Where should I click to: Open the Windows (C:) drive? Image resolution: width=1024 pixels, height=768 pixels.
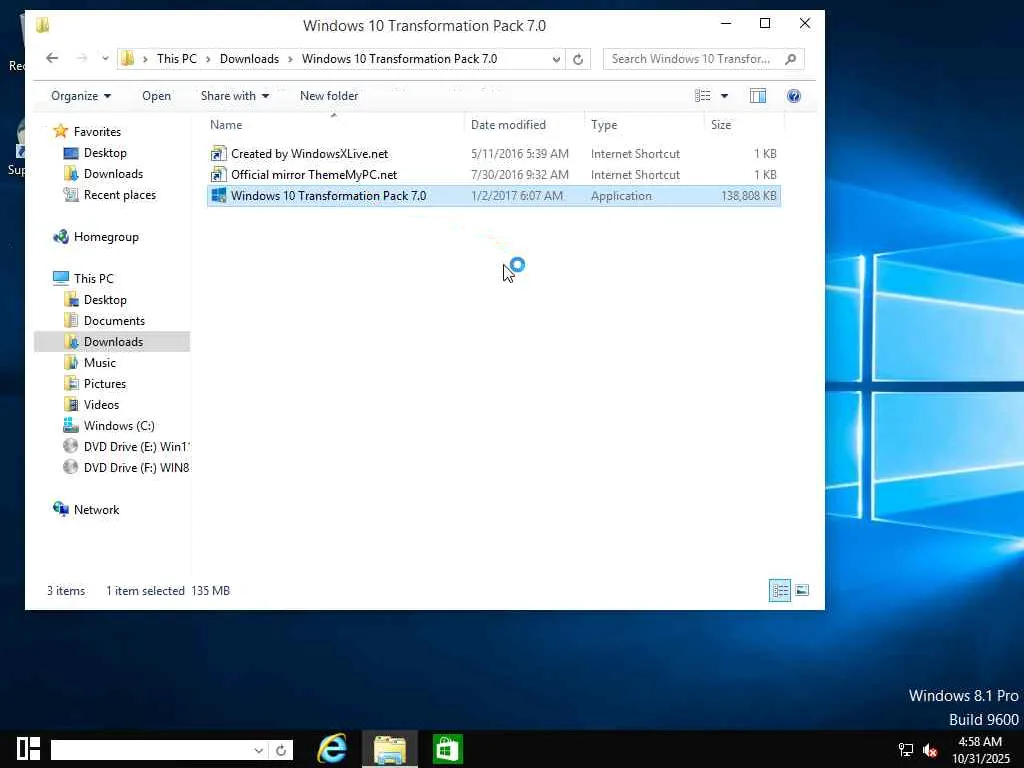coord(119,426)
